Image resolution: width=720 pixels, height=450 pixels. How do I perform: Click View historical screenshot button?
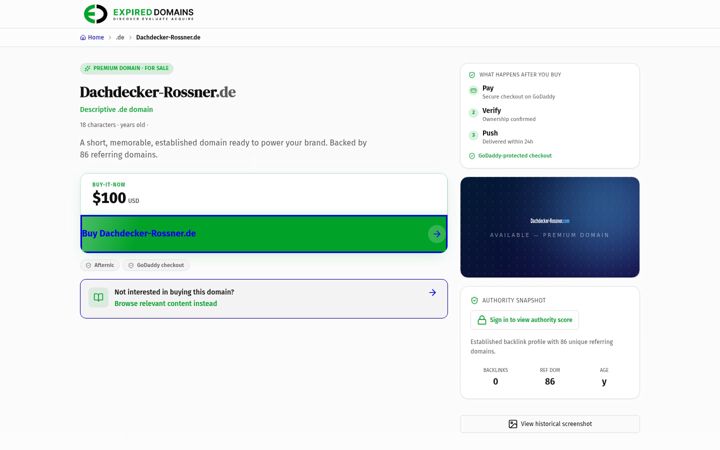pos(550,424)
